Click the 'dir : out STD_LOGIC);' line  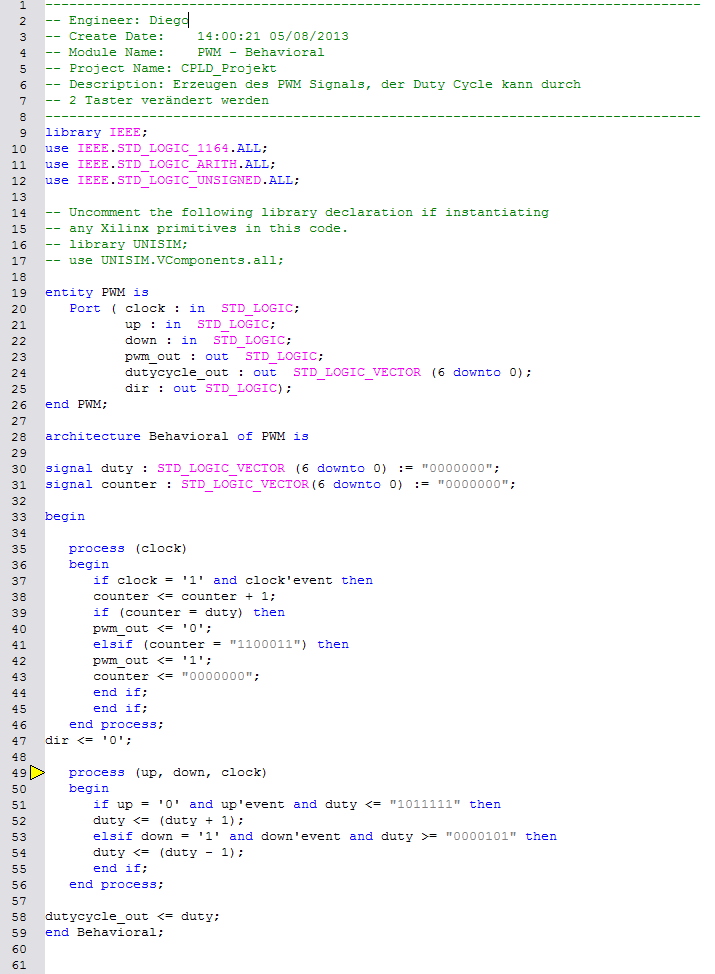coord(208,389)
